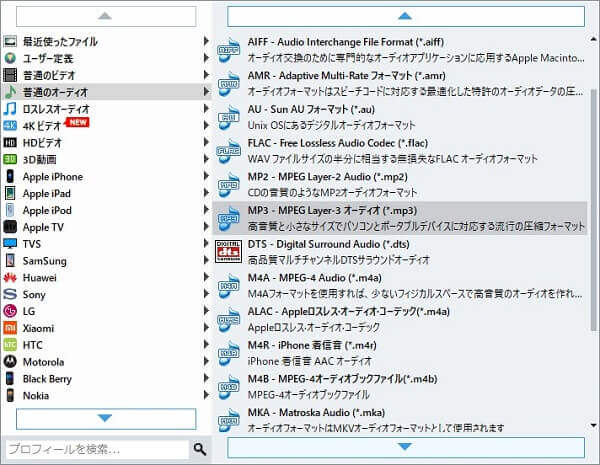Click the FLAC format icon
The height and width of the screenshot is (465, 600).
point(228,151)
